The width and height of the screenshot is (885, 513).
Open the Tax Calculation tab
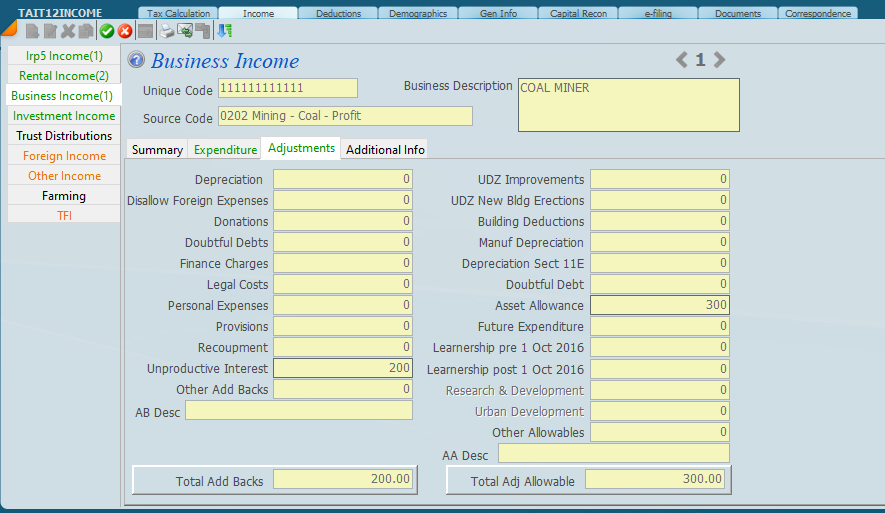tap(178, 14)
